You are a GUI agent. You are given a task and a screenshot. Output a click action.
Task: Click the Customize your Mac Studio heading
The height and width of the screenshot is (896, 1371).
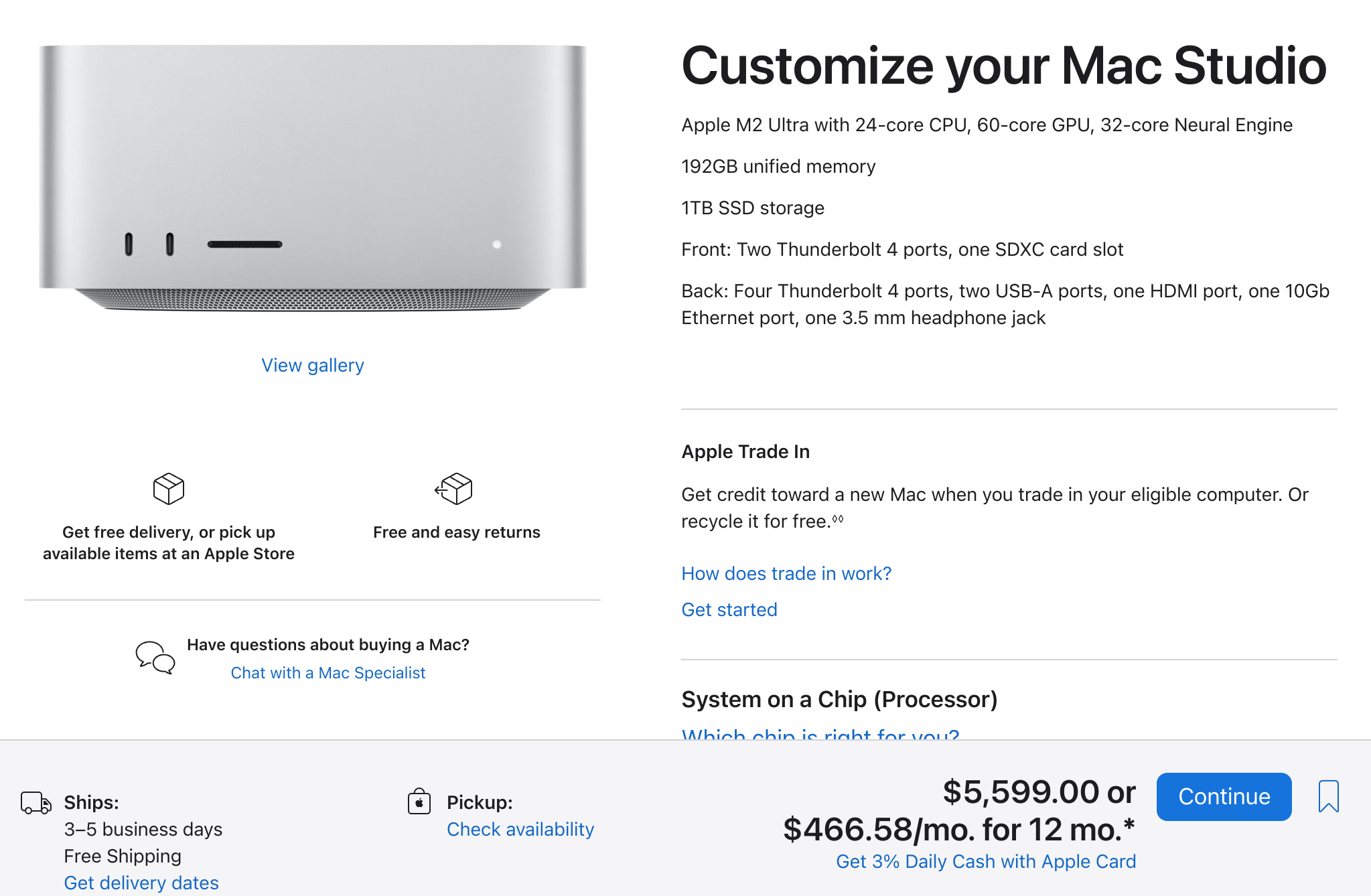(1004, 66)
